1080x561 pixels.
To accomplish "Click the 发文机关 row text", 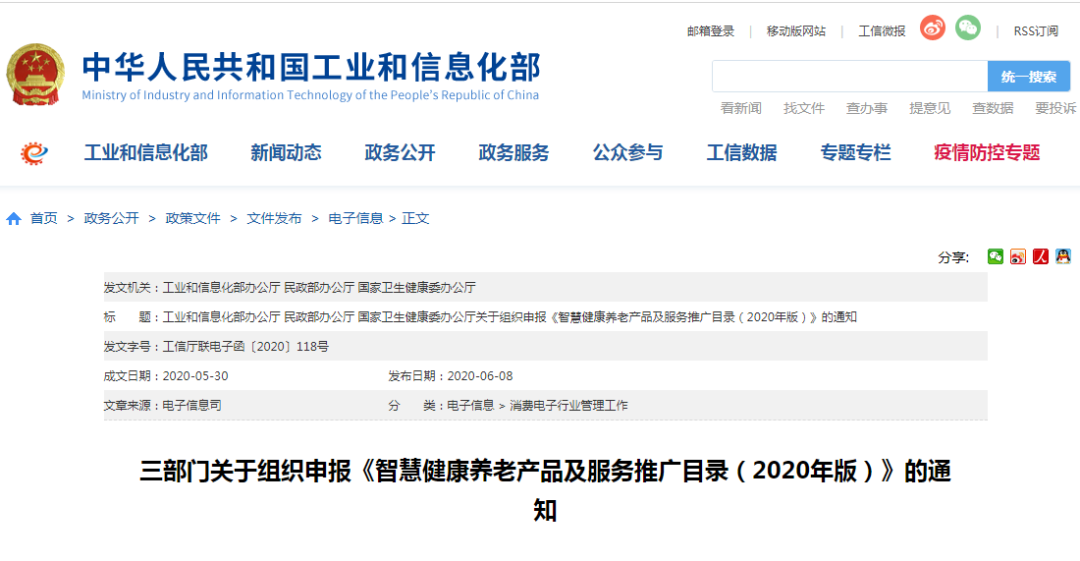I will [x=290, y=287].
